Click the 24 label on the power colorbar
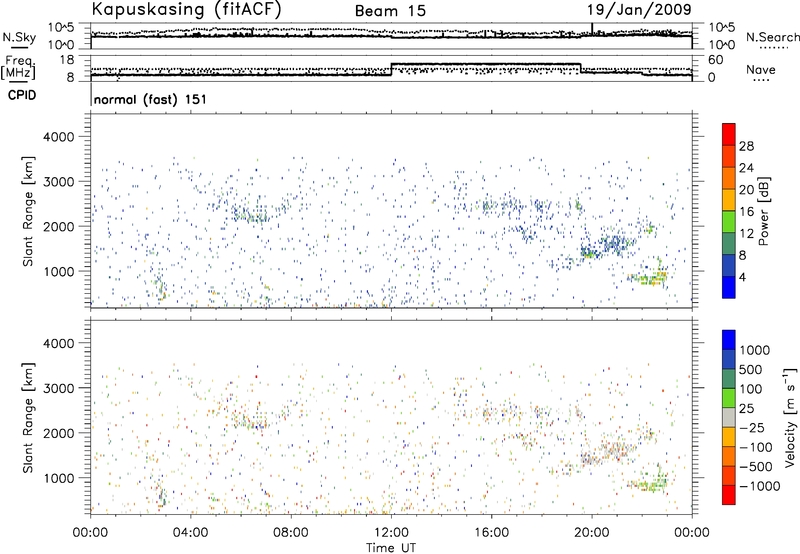 point(746,168)
